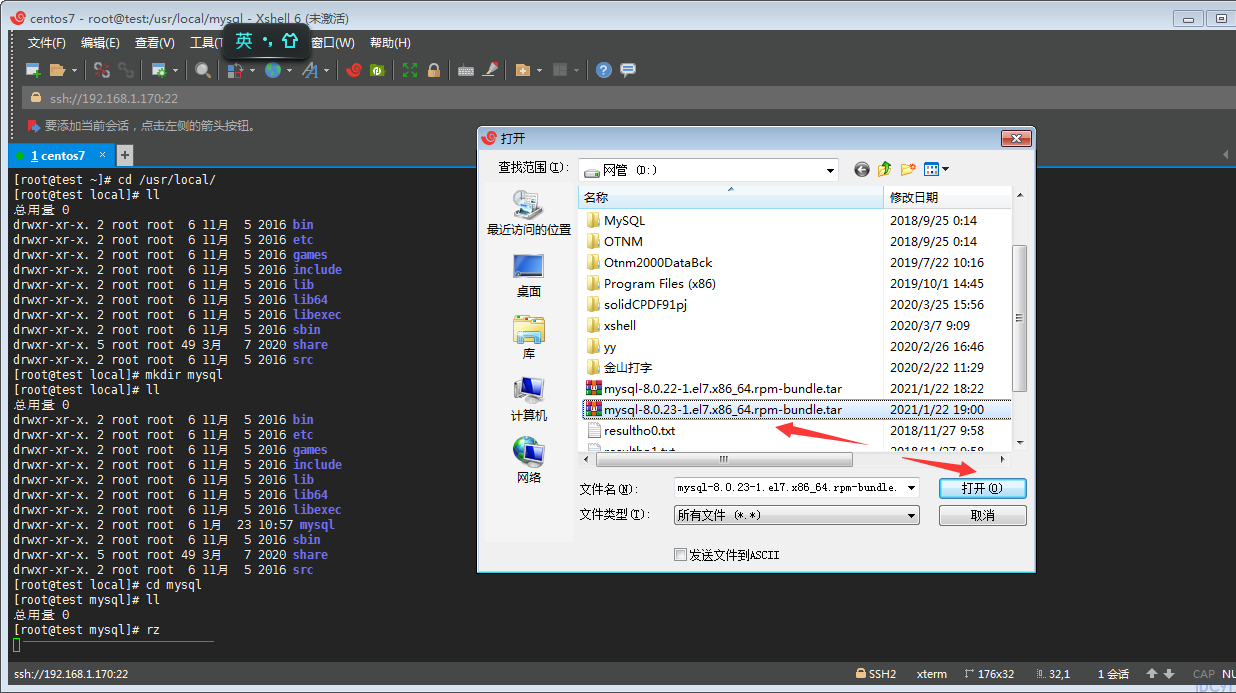Toggle fullscreen mode icon
This screenshot has height=693, width=1236.
point(410,70)
